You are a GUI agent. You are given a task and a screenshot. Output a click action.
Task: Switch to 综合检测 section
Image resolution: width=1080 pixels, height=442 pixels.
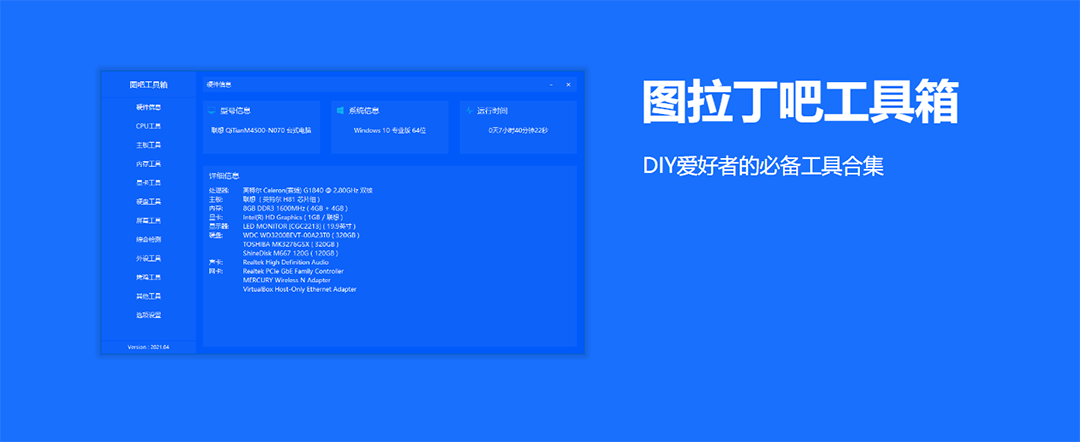point(148,240)
